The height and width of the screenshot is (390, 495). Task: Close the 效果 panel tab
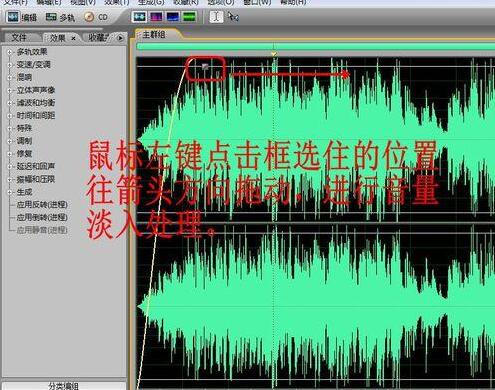(73, 38)
